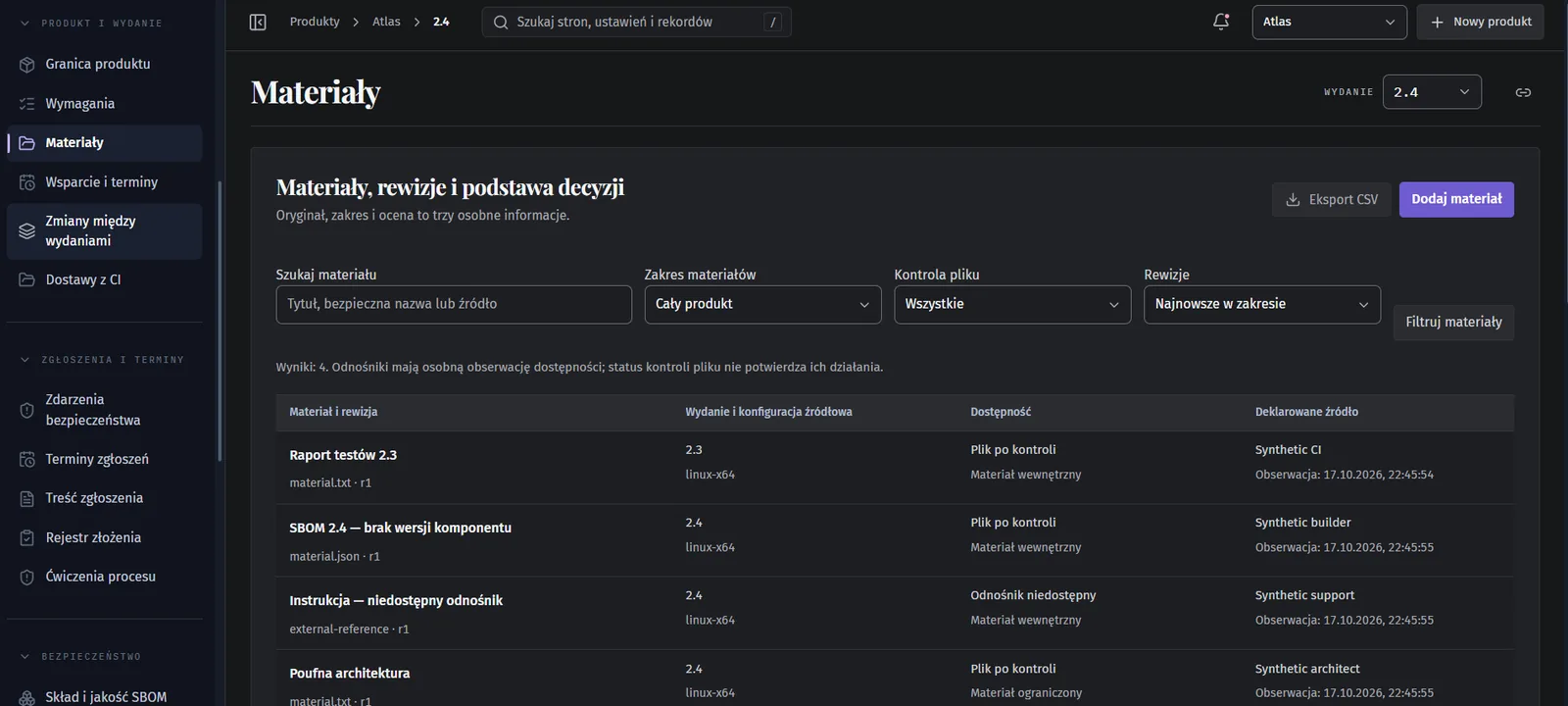Click Eksport CSV button

[x=1331, y=199]
